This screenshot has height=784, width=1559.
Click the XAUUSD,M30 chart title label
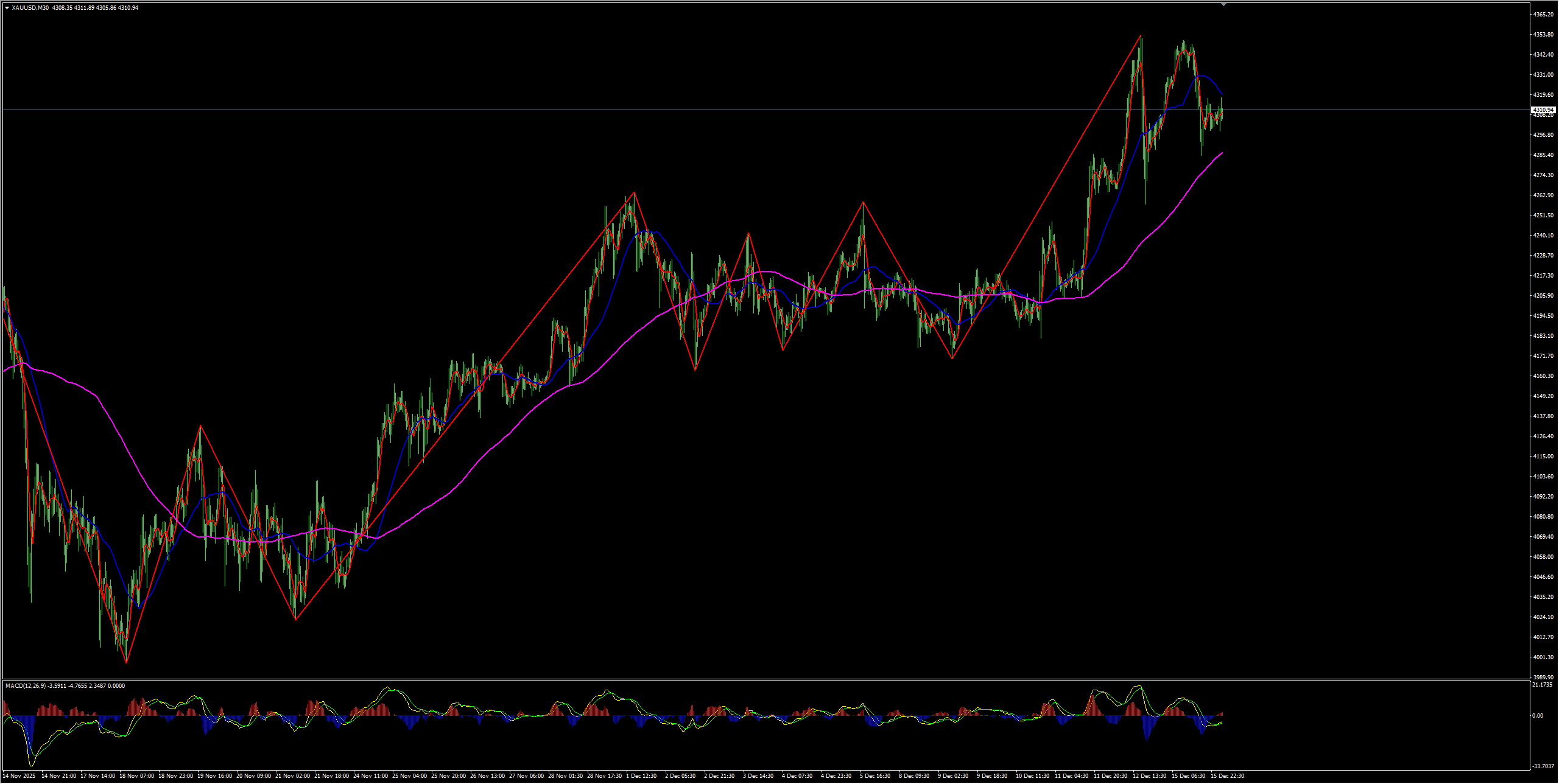point(30,8)
